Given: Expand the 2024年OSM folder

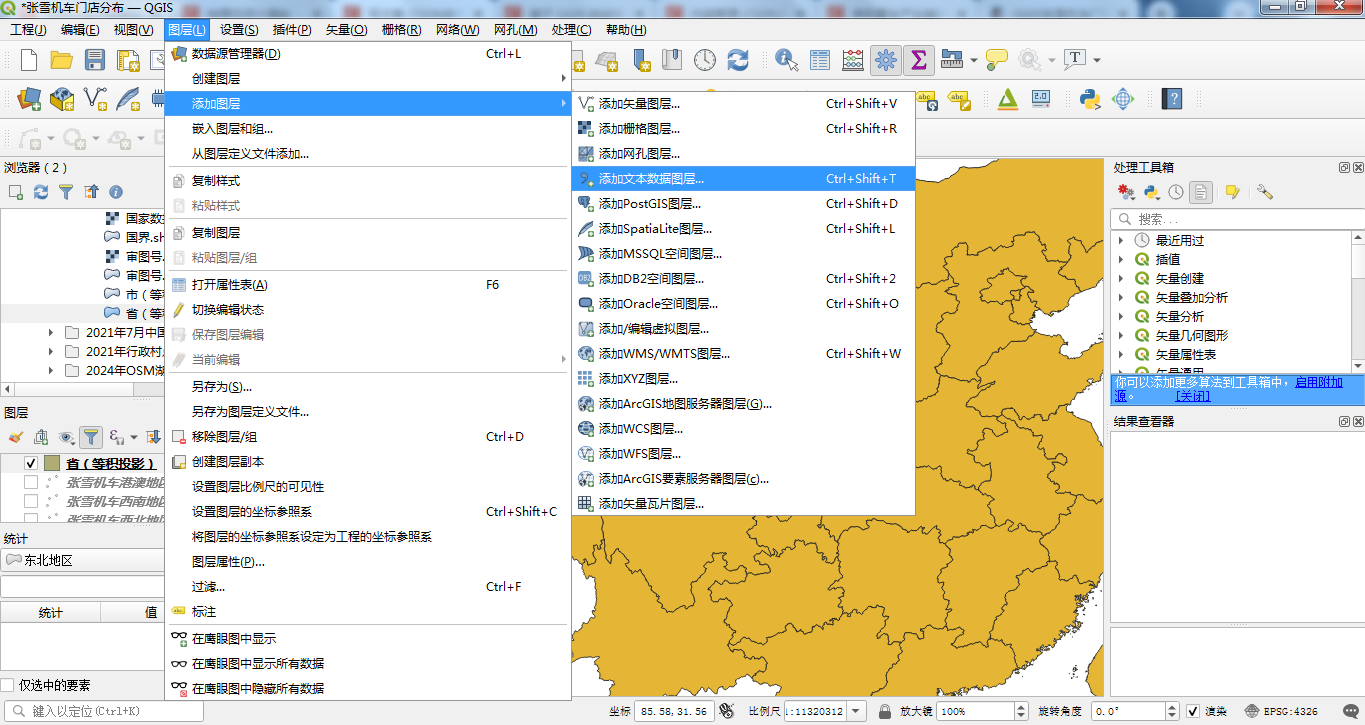Looking at the screenshot, I should pos(51,370).
